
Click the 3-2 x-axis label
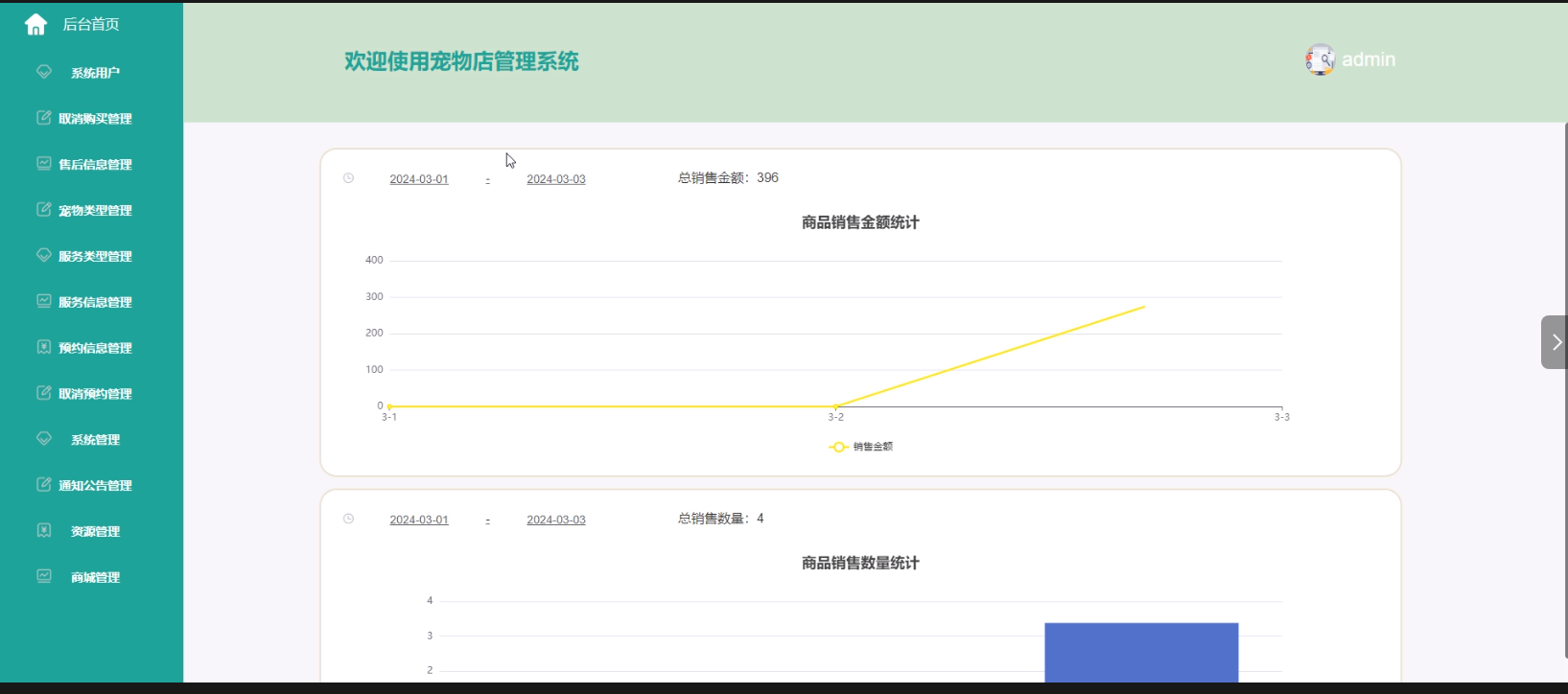pos(836,417)
